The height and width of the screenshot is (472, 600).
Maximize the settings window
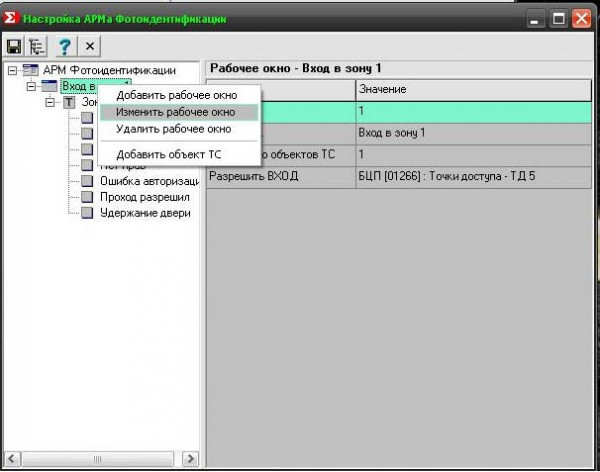[558, 19]
